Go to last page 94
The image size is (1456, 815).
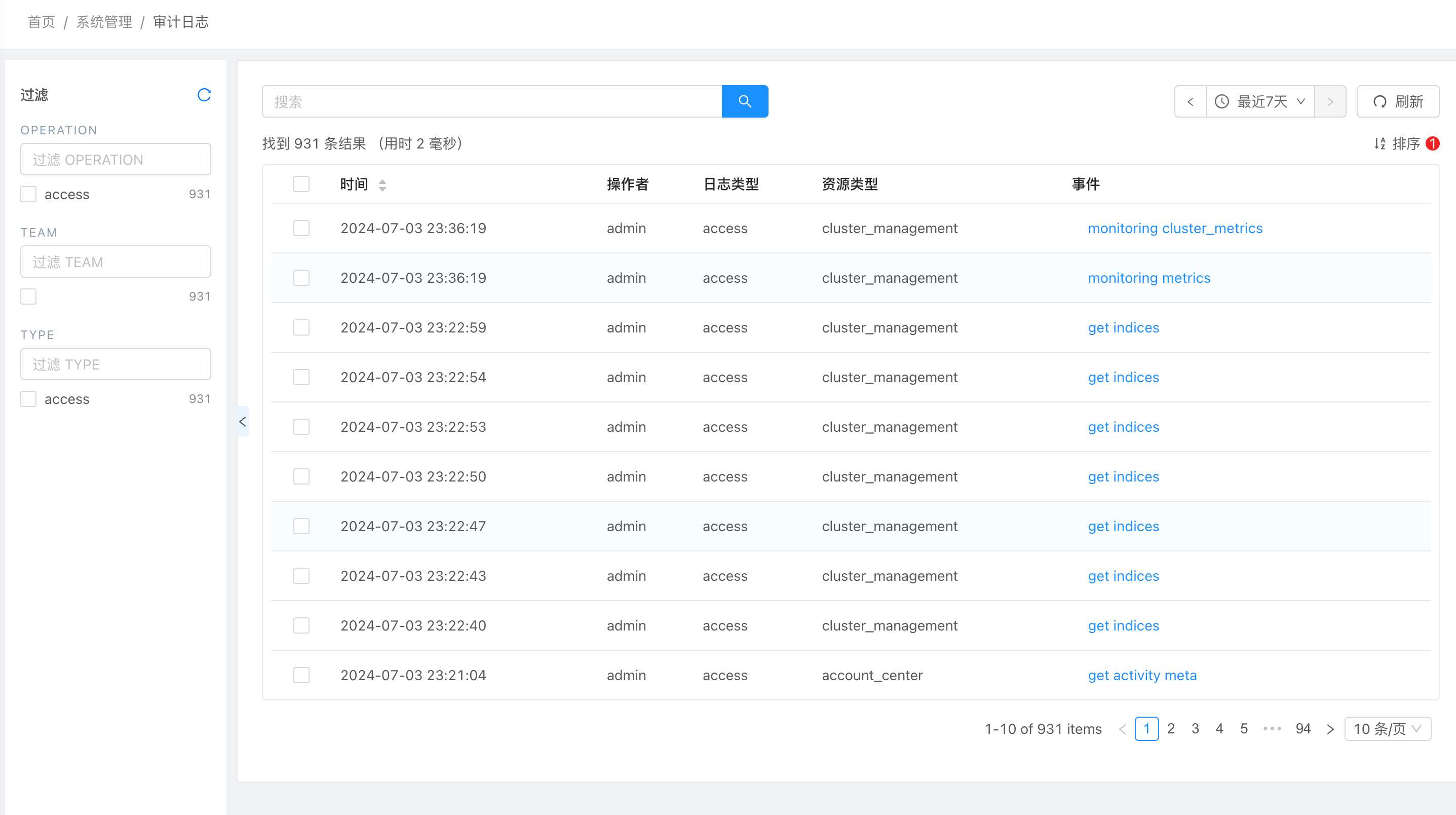[x=1304, y=729]
